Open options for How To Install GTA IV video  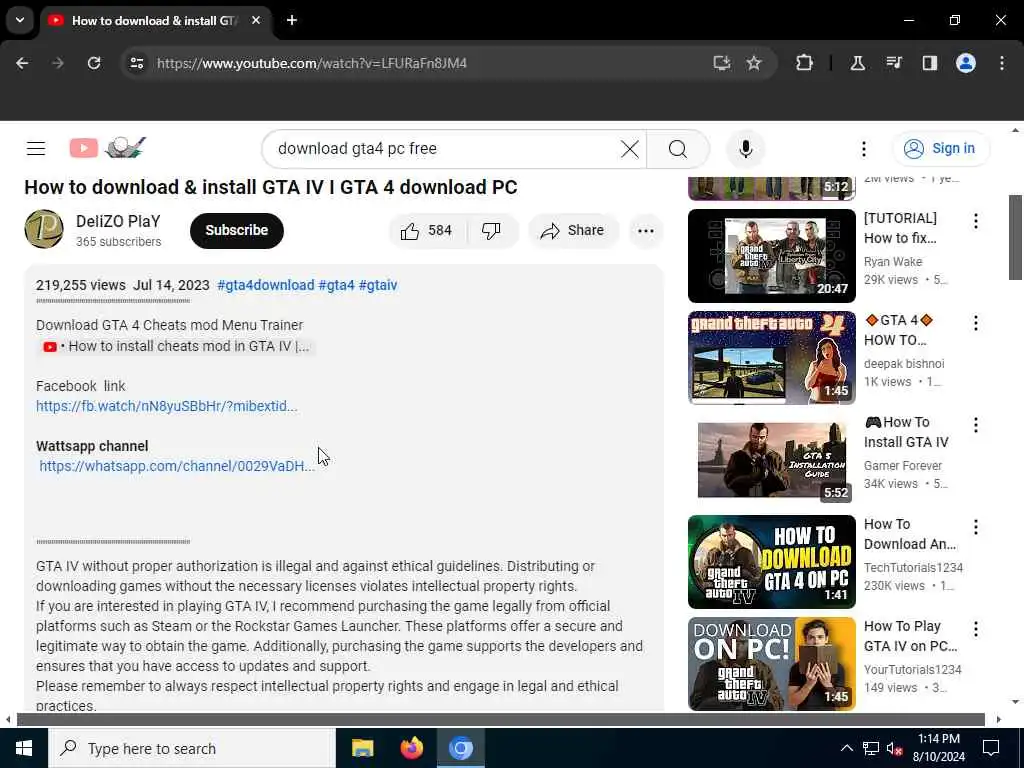(x=976, y=425)
